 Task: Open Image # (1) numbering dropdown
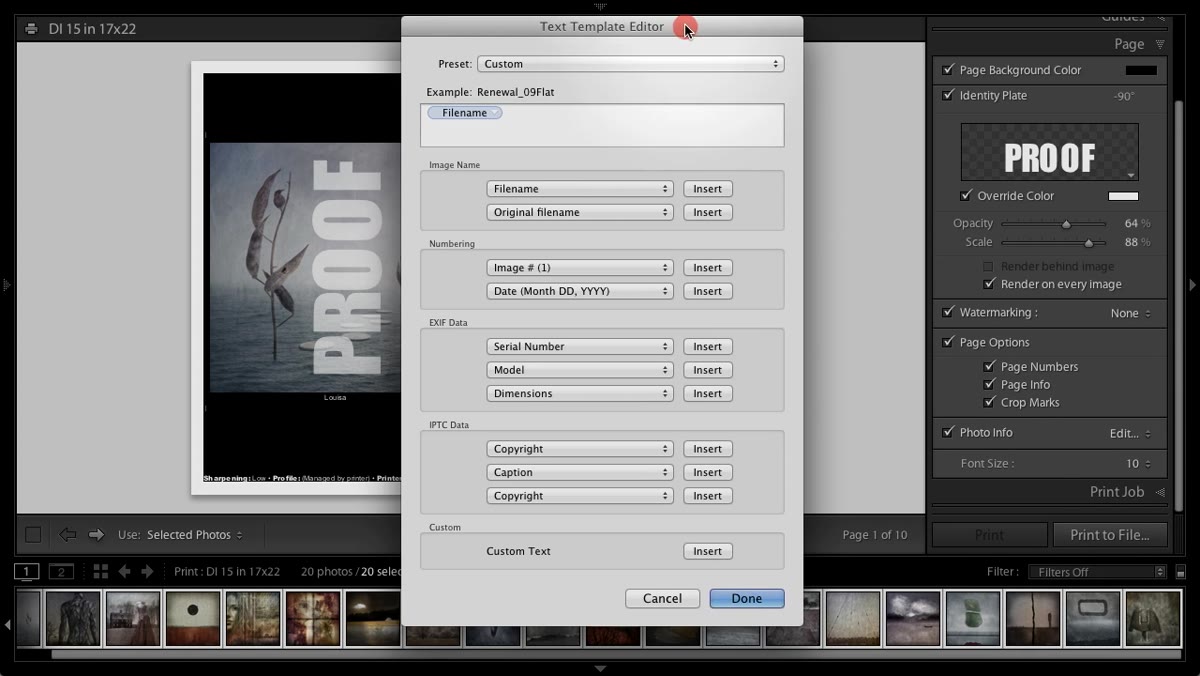[x=580, y=267]
